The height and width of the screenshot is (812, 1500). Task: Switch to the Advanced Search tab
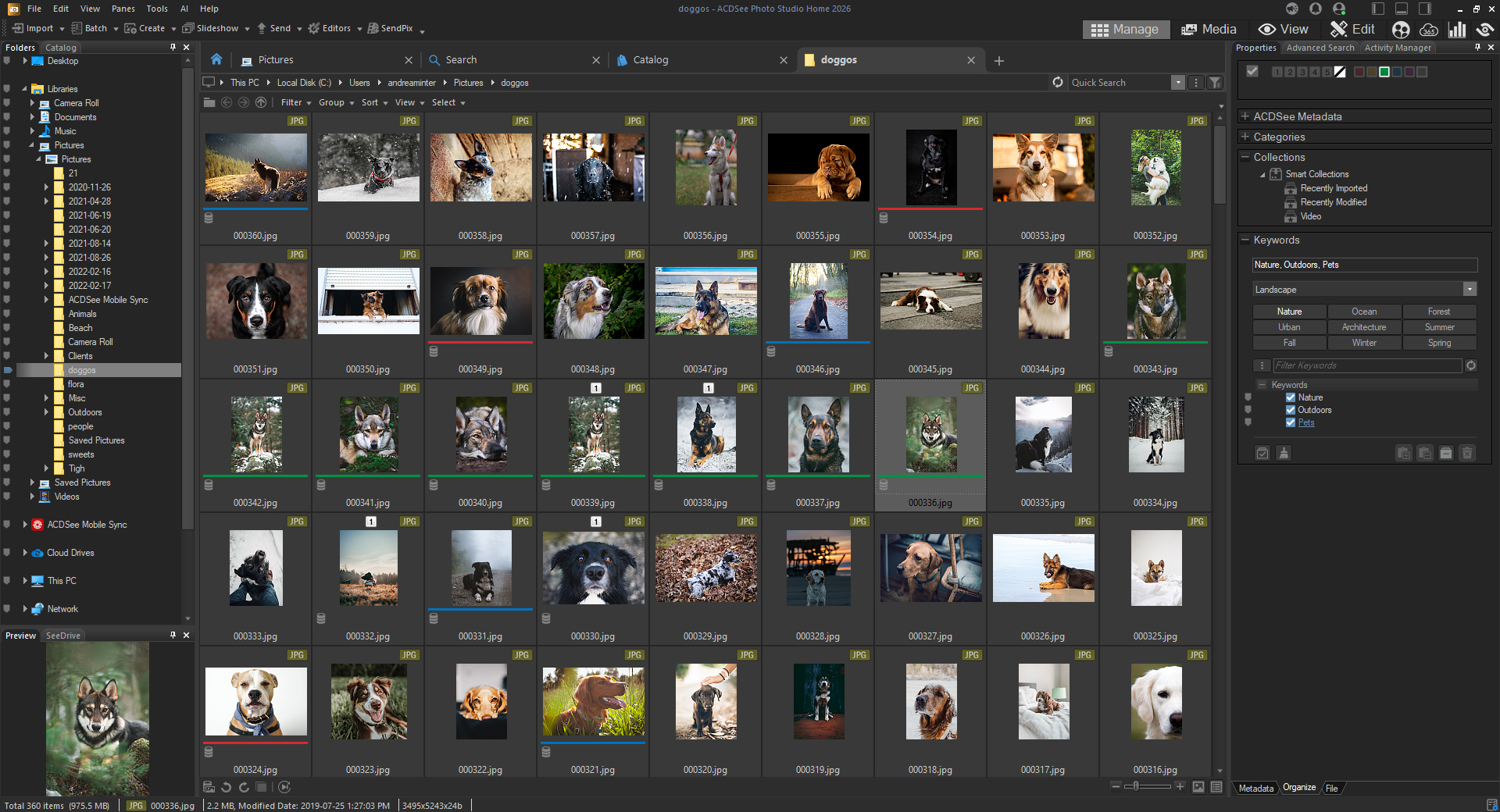coord(1320,48)
